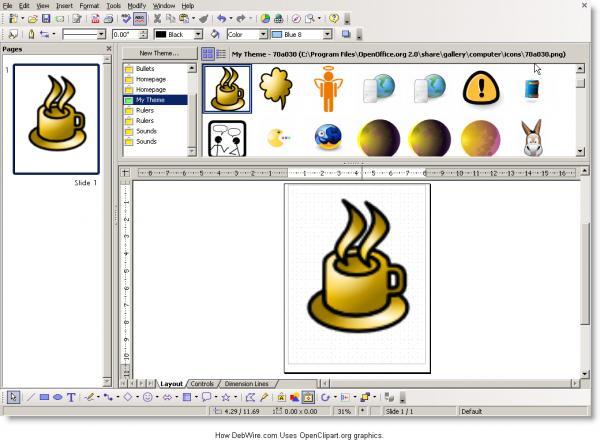600x445 pixels.
Task: Switch gallery to detailed list view
Action: coord(221,53)
